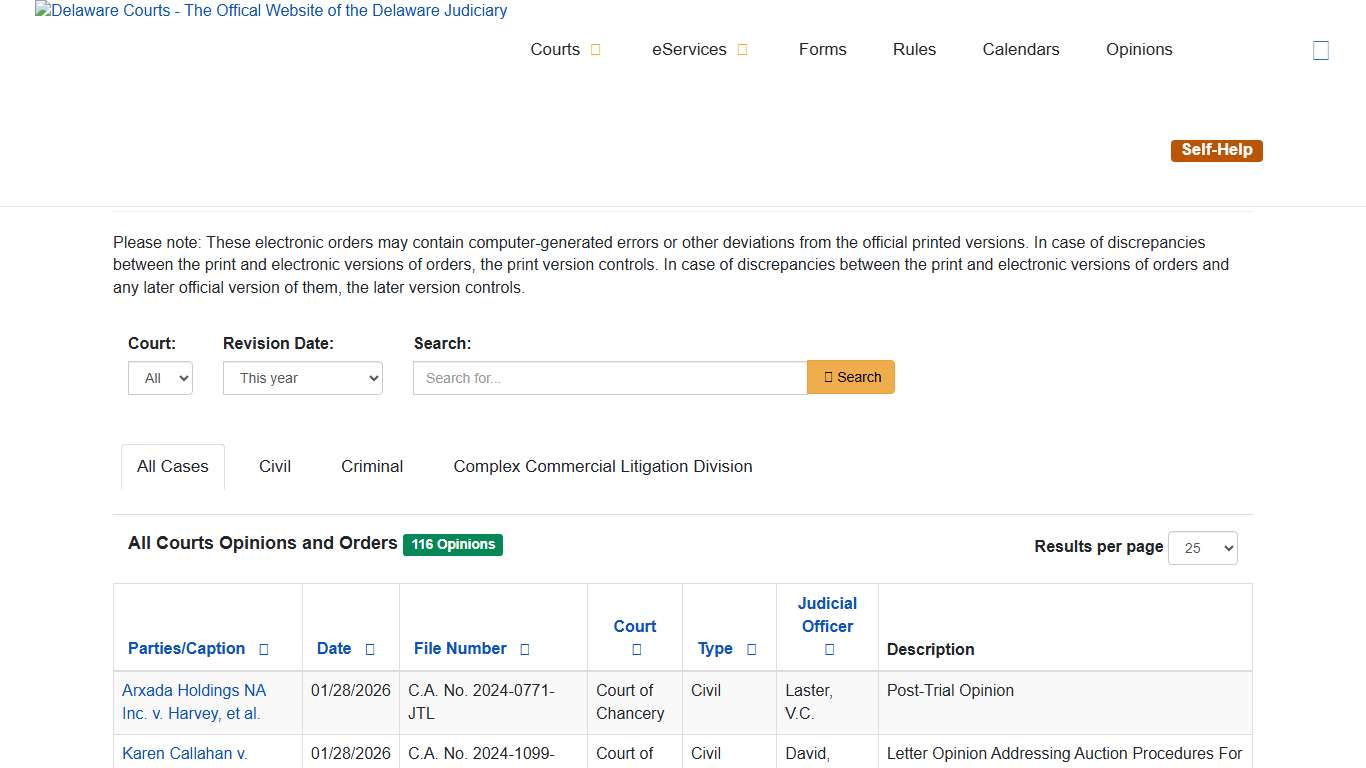Screen dimensions: 1366x768
Task: Click the sort icon beside File Number
Action: (x=525, y=649)
